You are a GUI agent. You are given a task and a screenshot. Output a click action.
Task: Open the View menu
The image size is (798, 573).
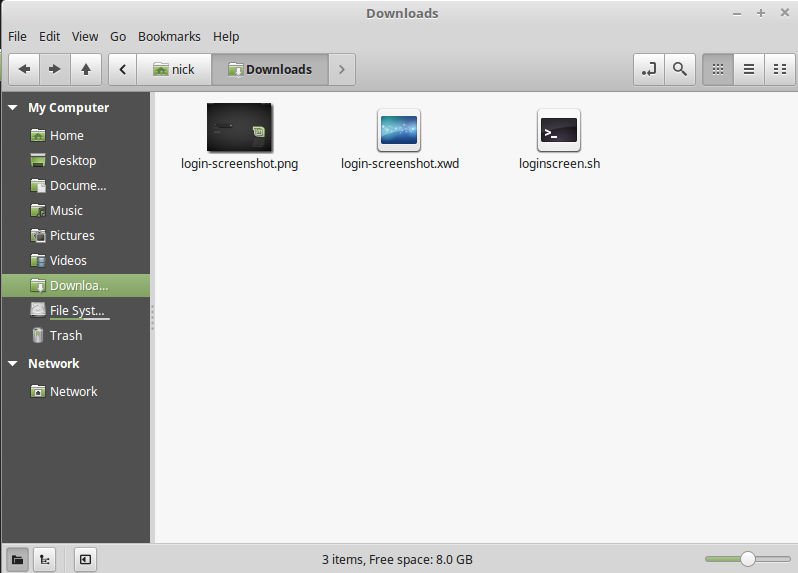(x=85, y=36)
